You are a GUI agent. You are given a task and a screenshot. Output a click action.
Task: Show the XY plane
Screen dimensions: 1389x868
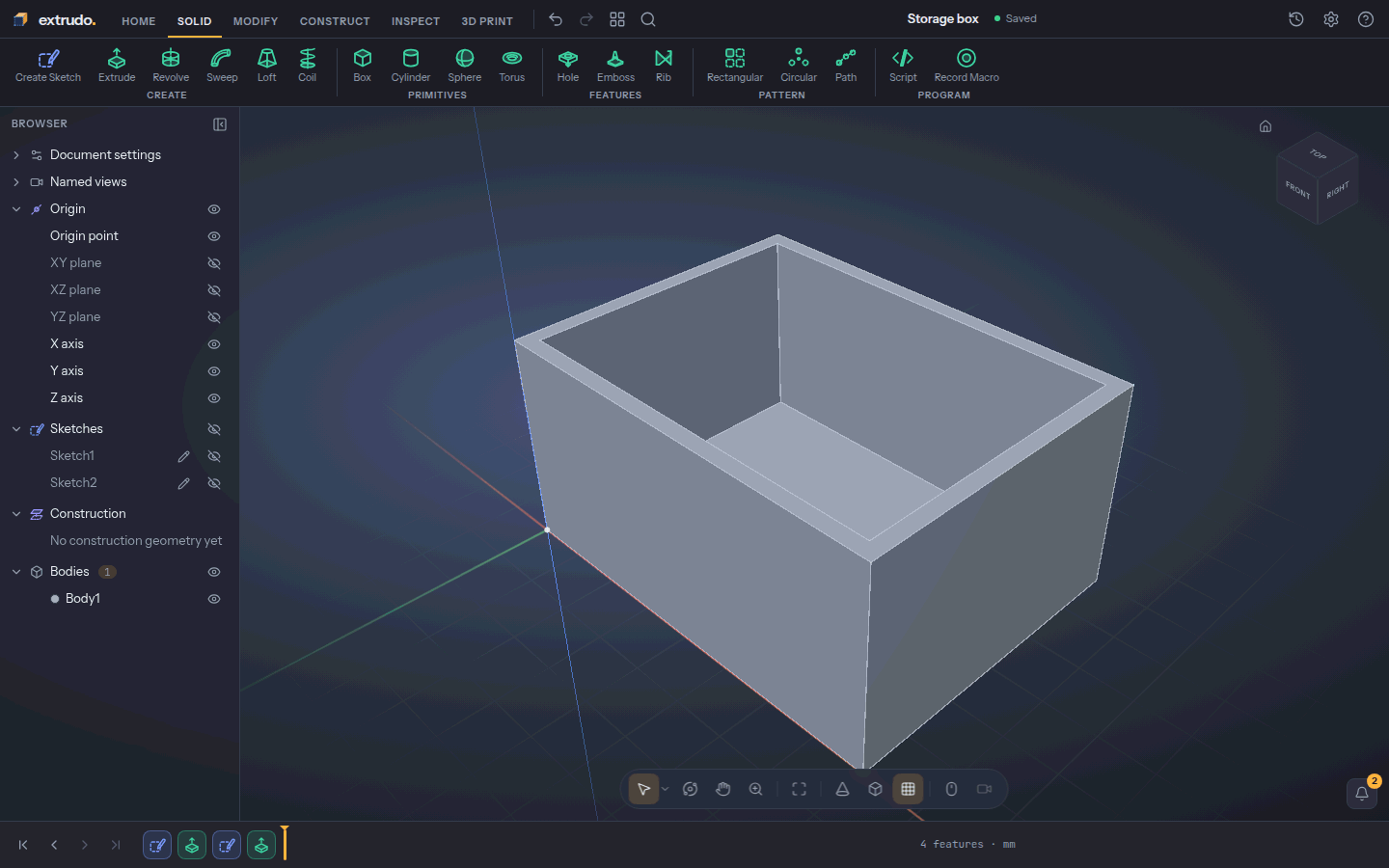tap(214, 263)
